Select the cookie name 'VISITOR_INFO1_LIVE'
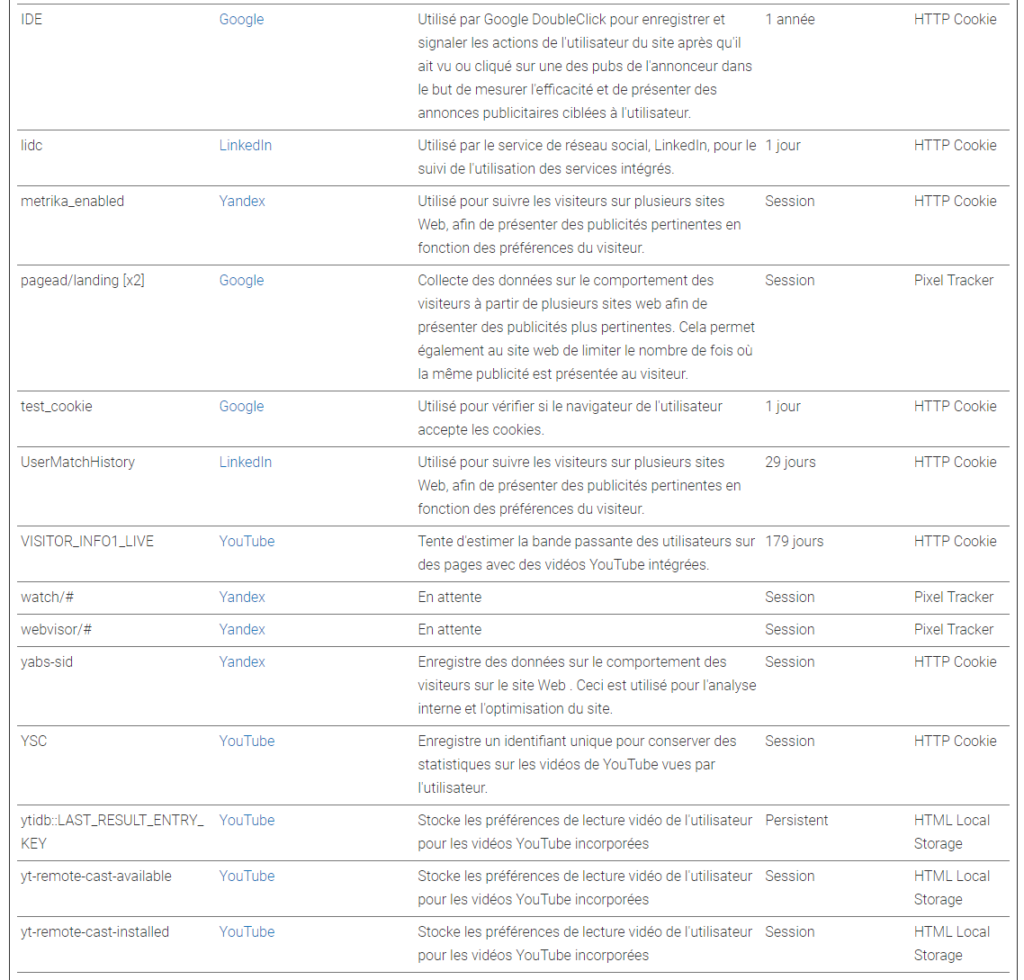The height and width of the screenshot is (980, 1024). tap(87, 541)
